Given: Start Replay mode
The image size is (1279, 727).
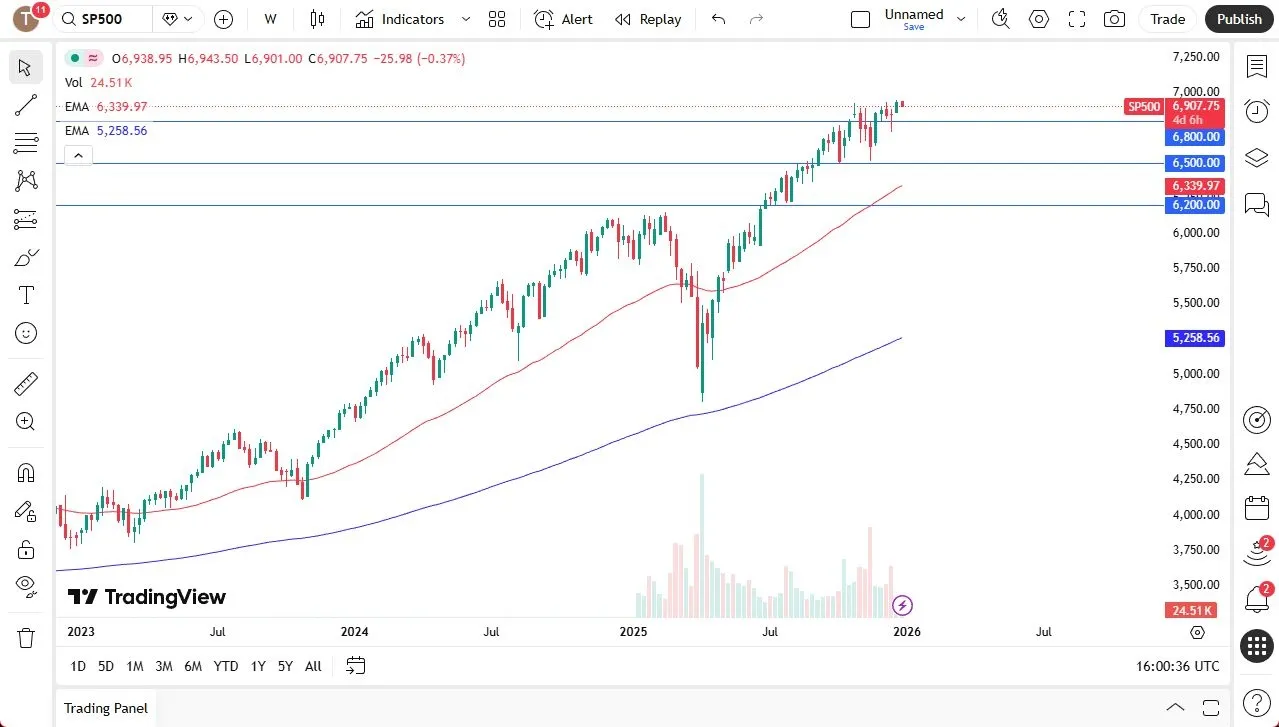Looking at the screenshot, I should (647, 19).
